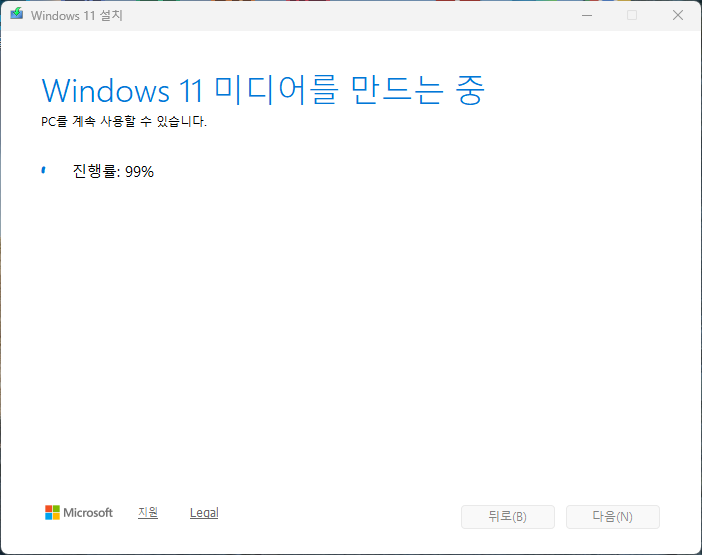This screenshot has height=555, width=702.
Task: Click the Windows 11 setup title bar icon
Action: (17, 14)
